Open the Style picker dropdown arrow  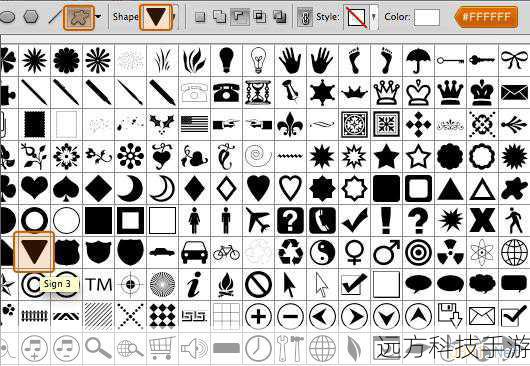tap(374, 16)
